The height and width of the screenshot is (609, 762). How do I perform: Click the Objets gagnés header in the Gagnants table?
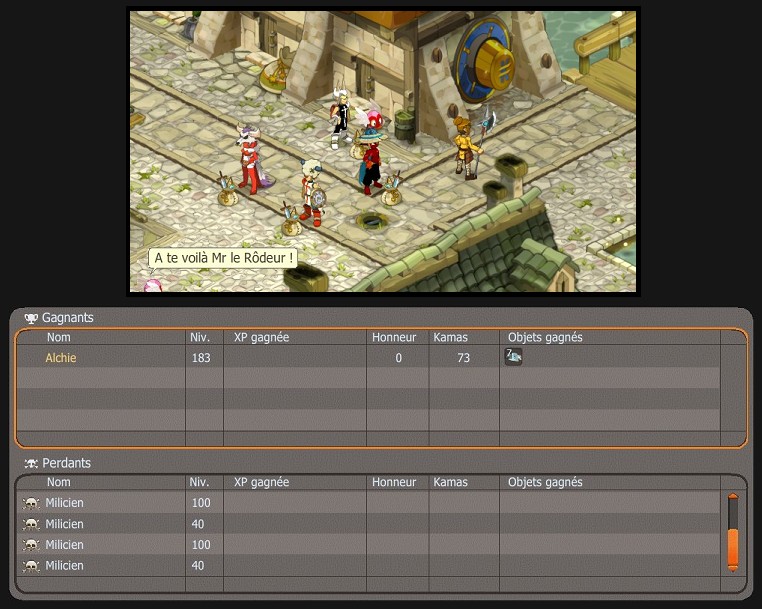point(545,337)
